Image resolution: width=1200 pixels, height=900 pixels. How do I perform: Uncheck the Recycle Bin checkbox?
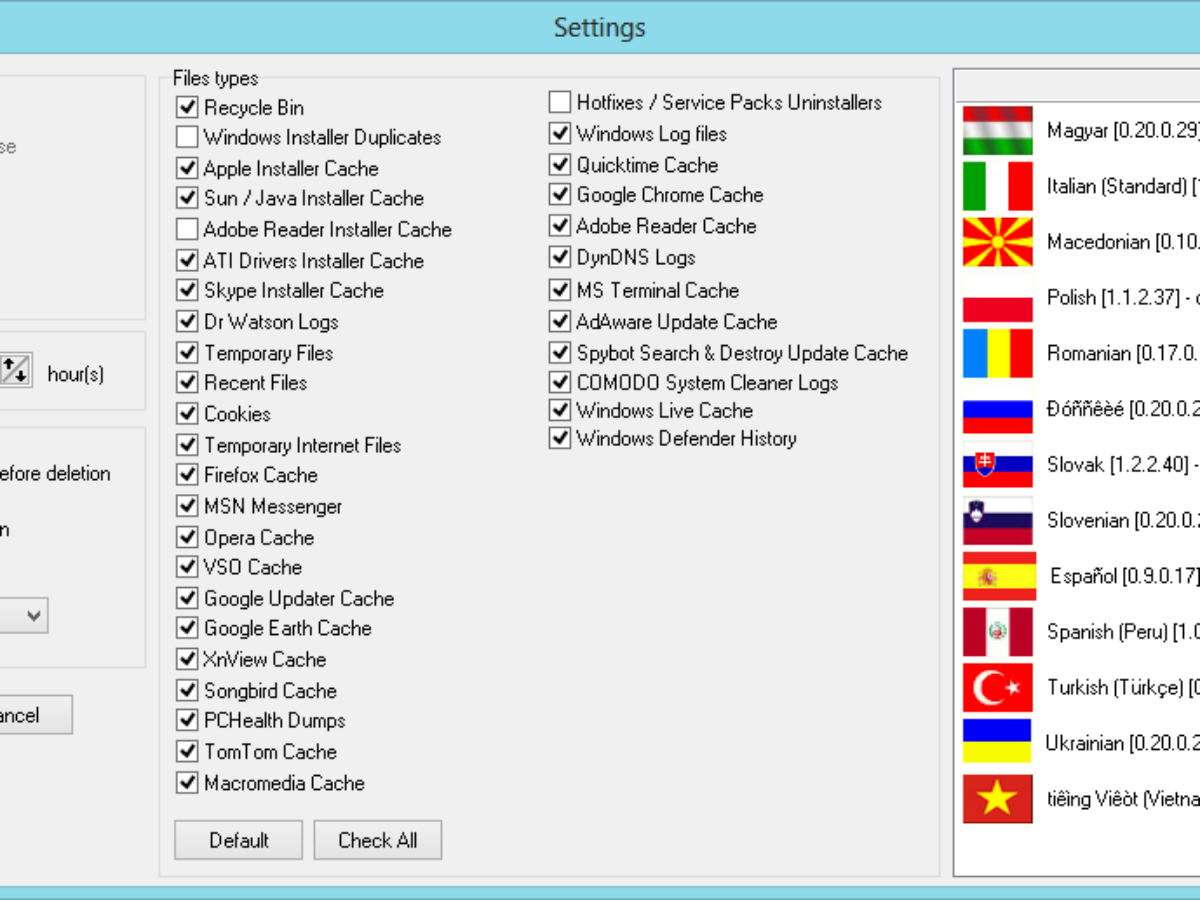187,107
